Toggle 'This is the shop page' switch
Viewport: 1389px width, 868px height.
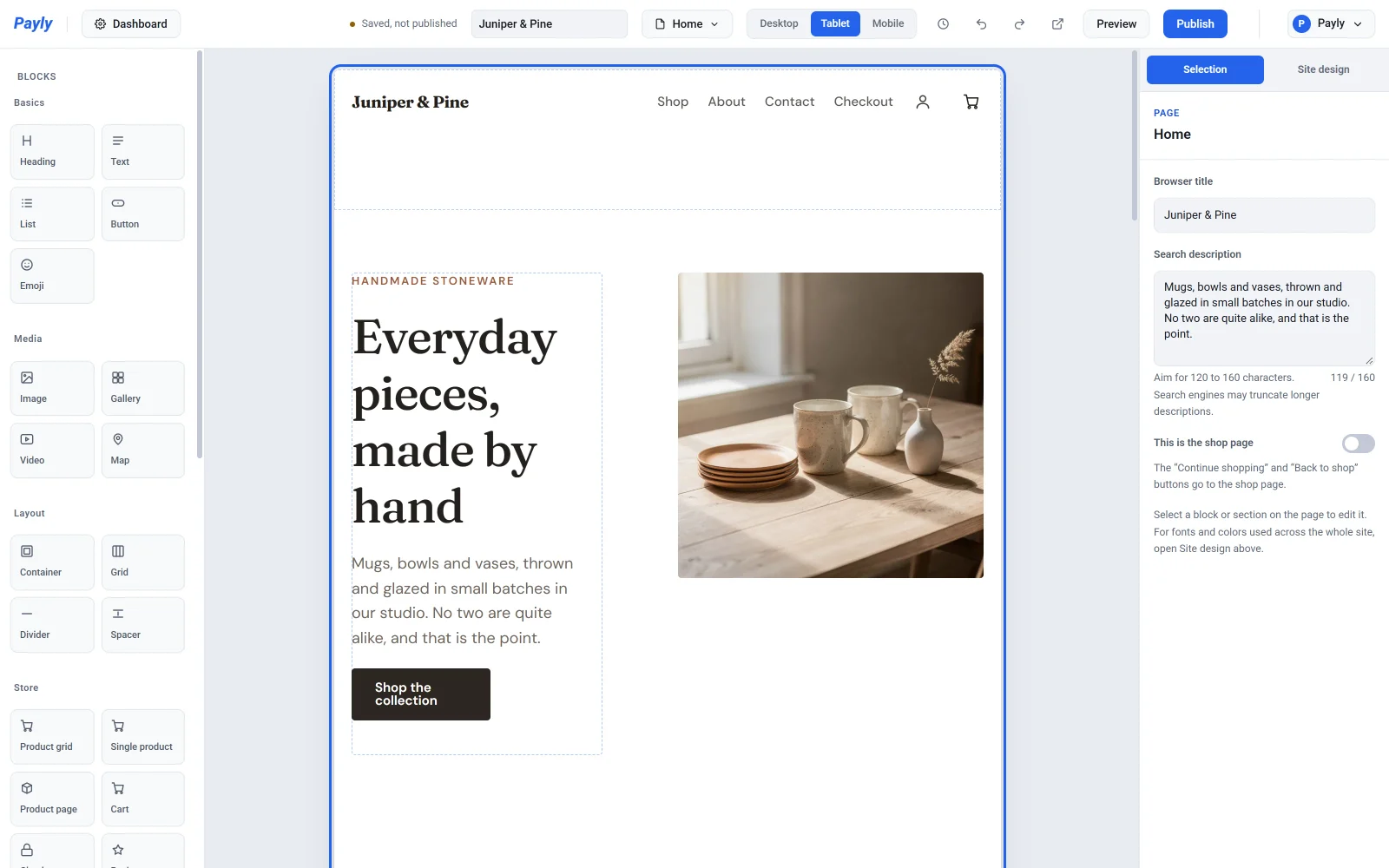point(1358,444)
